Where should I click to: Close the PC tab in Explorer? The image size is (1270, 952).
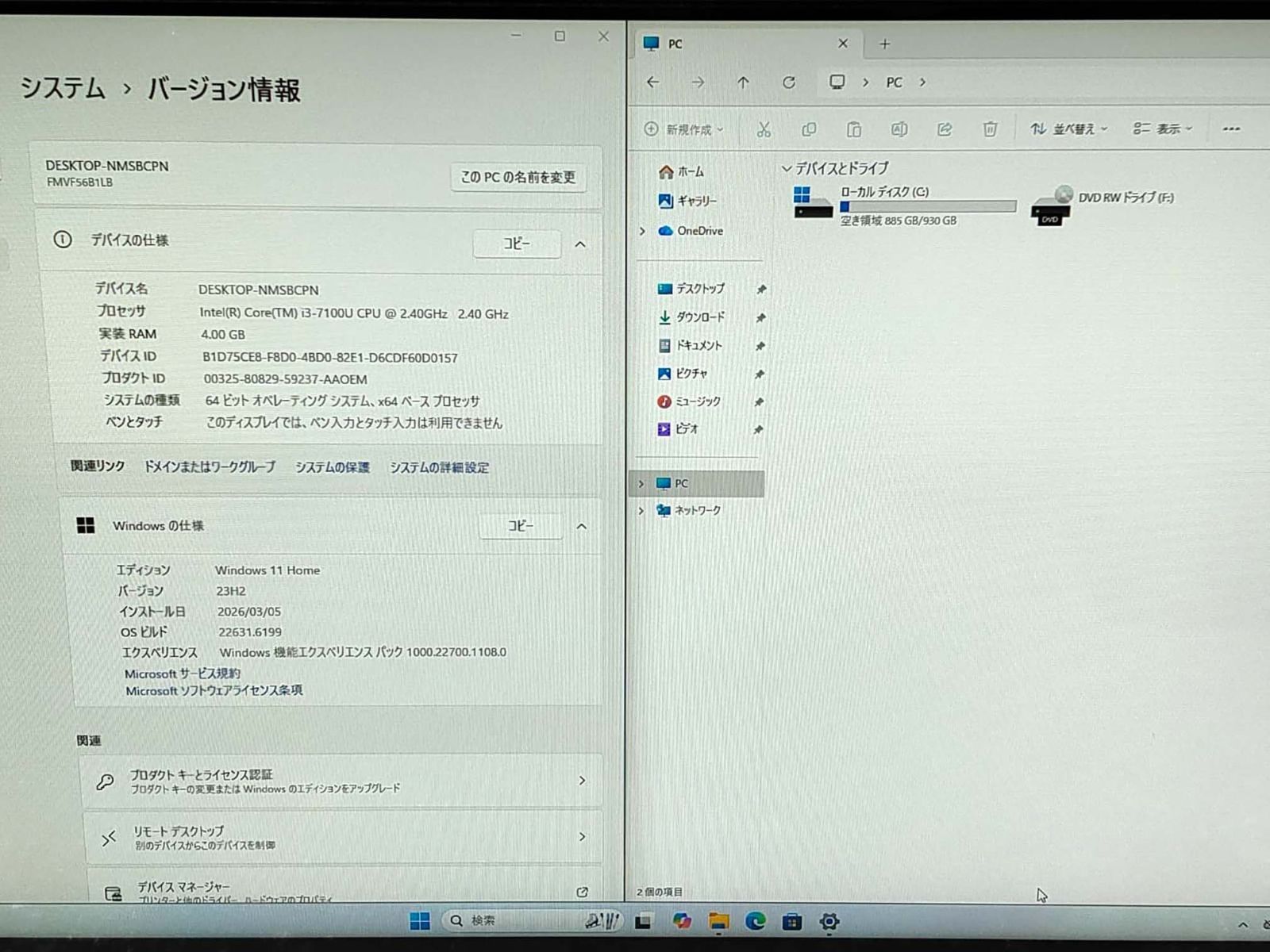point(843,44)
